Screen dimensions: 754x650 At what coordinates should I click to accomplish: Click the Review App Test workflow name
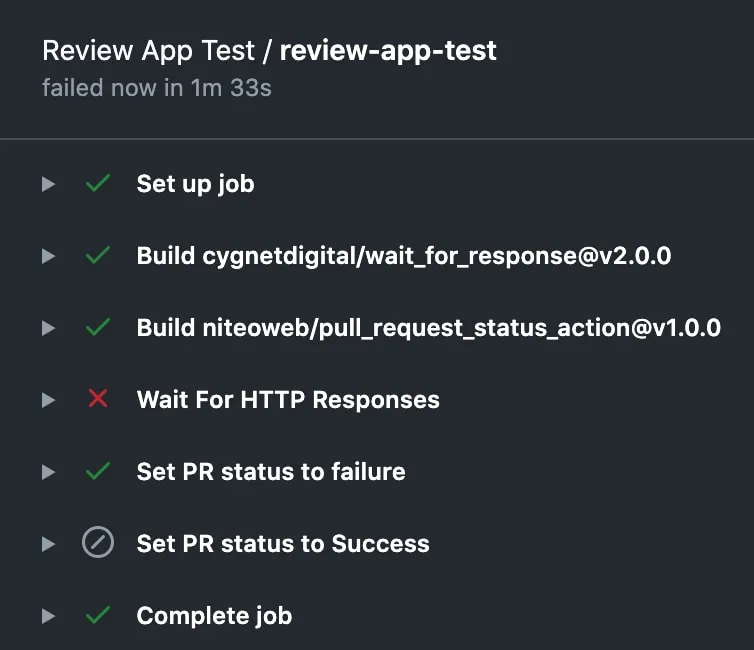(149, 51)
